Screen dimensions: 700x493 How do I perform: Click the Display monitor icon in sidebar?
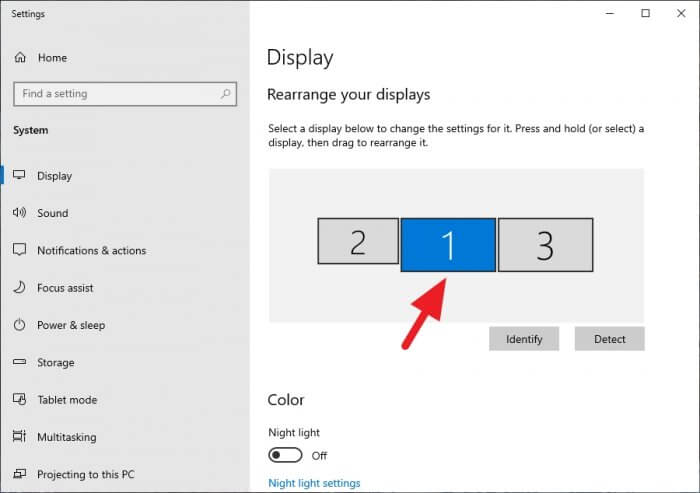(x=19, y=175)
